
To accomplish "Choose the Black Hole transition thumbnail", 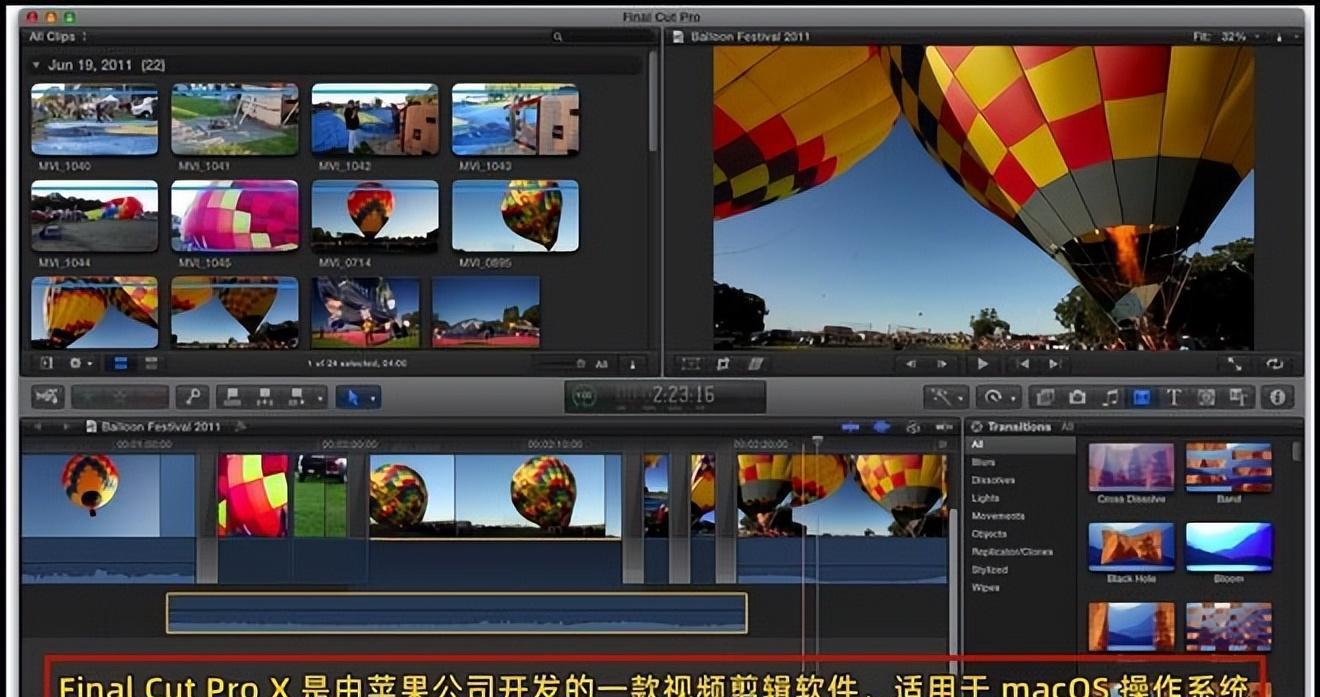I will (x=1131, y=547).
